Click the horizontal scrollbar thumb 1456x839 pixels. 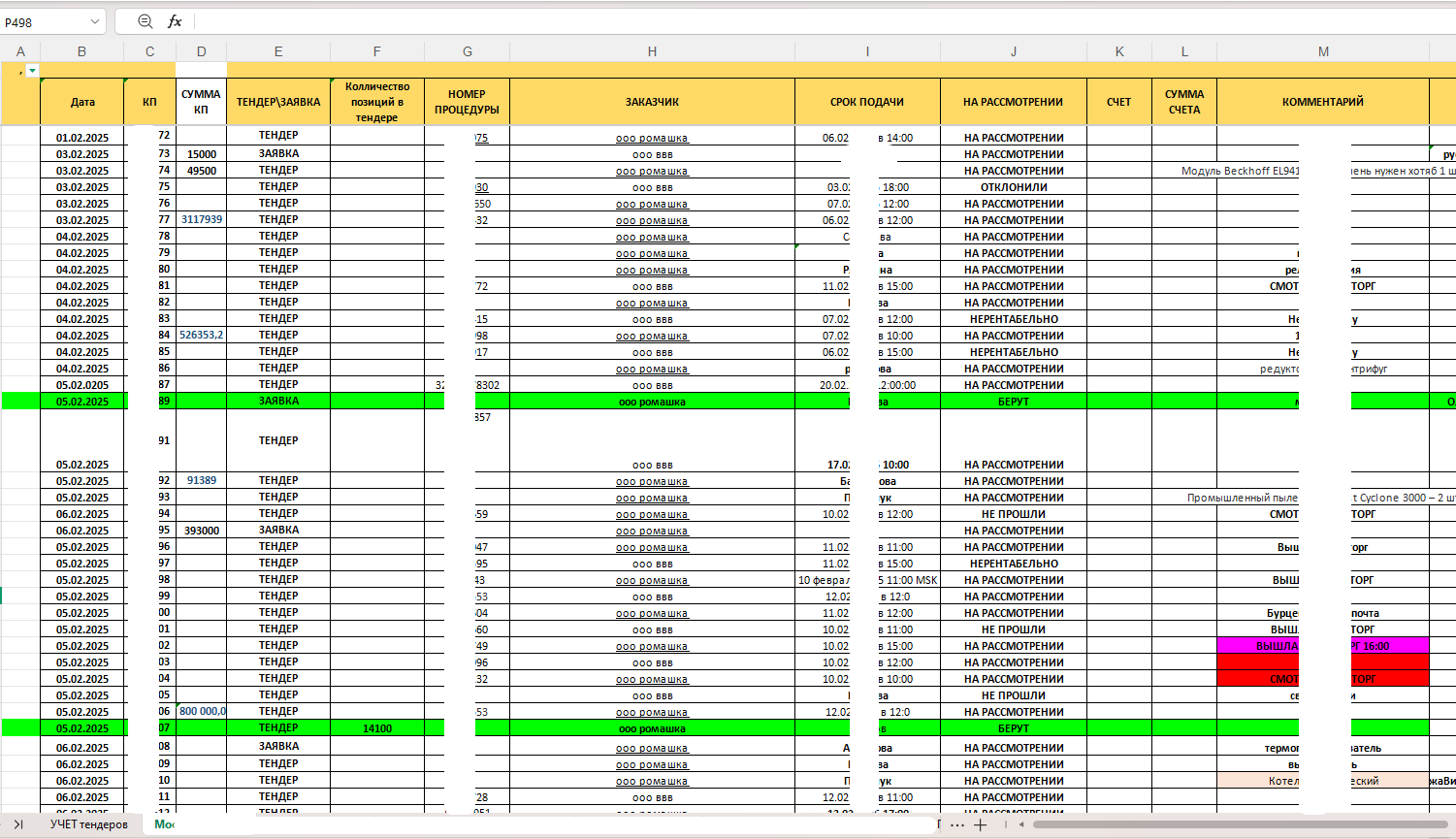(1240, 824)
